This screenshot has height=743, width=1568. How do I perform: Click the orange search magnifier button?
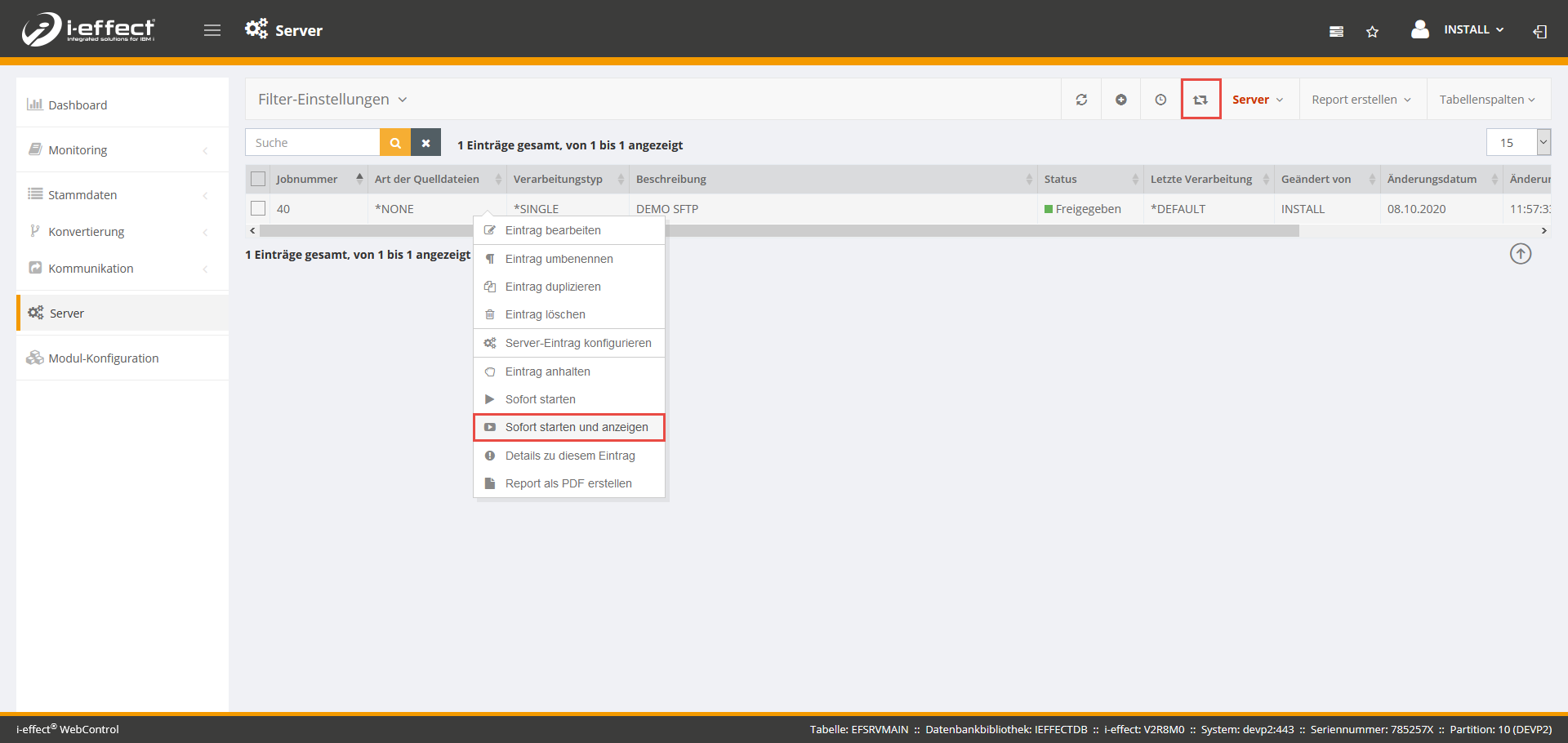pos(395,143)
